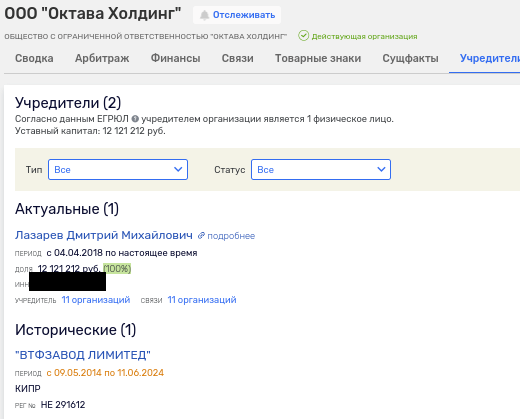520x419 pixels.
Task: Open the Тип dropdown
Action: coord(118,169)
